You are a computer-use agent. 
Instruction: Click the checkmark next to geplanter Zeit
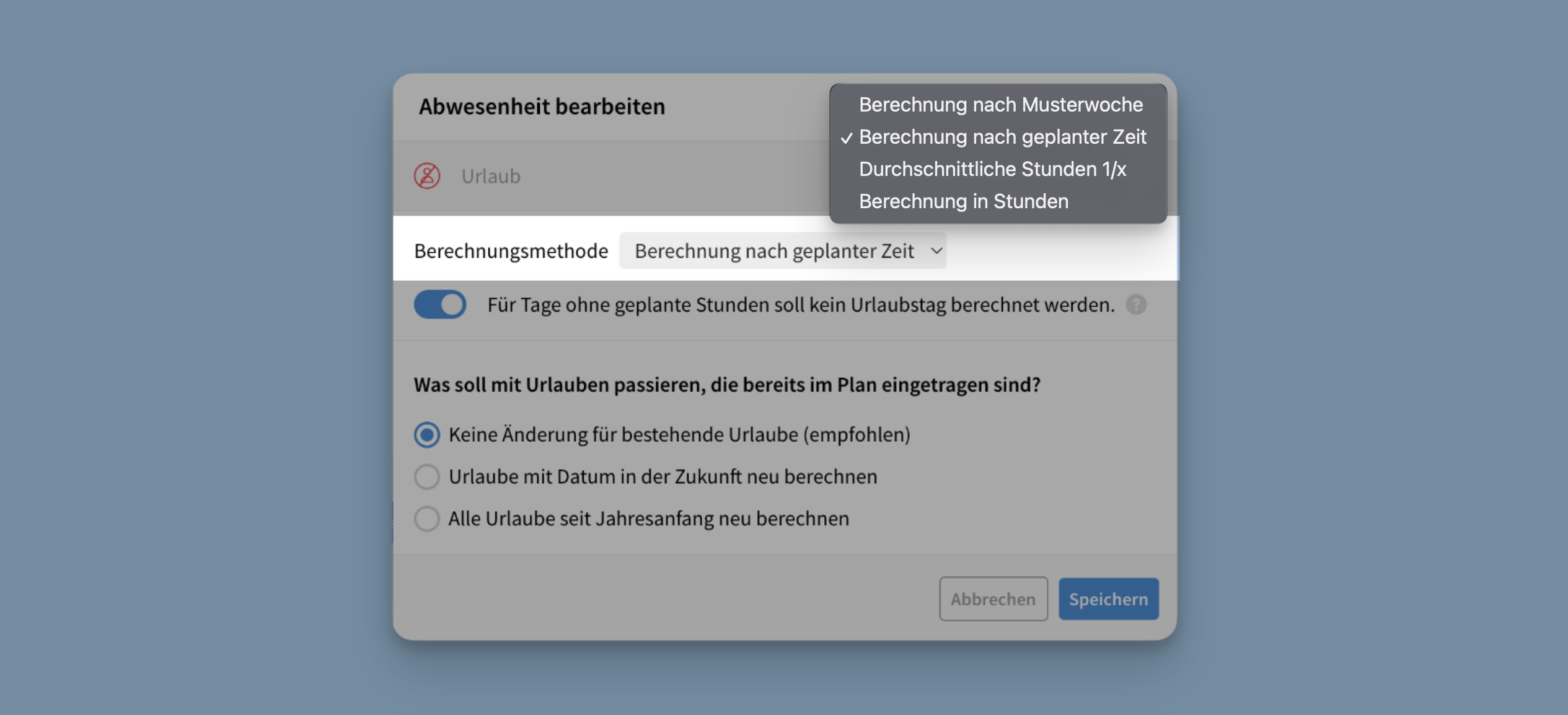846,138
